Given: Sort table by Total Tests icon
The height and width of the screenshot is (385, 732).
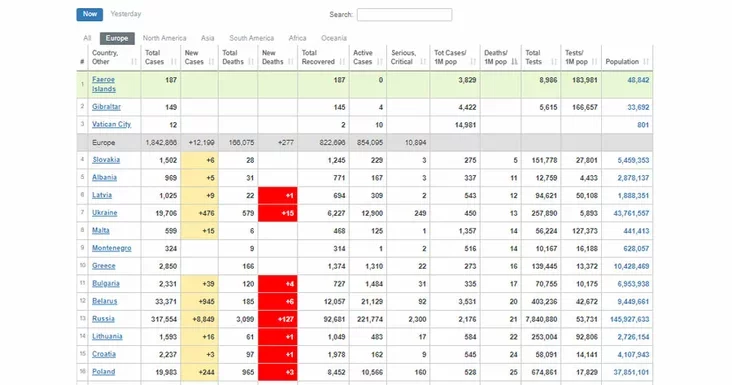Looking at the screenshot, I should pyautogui.click(x=554, y=62).
